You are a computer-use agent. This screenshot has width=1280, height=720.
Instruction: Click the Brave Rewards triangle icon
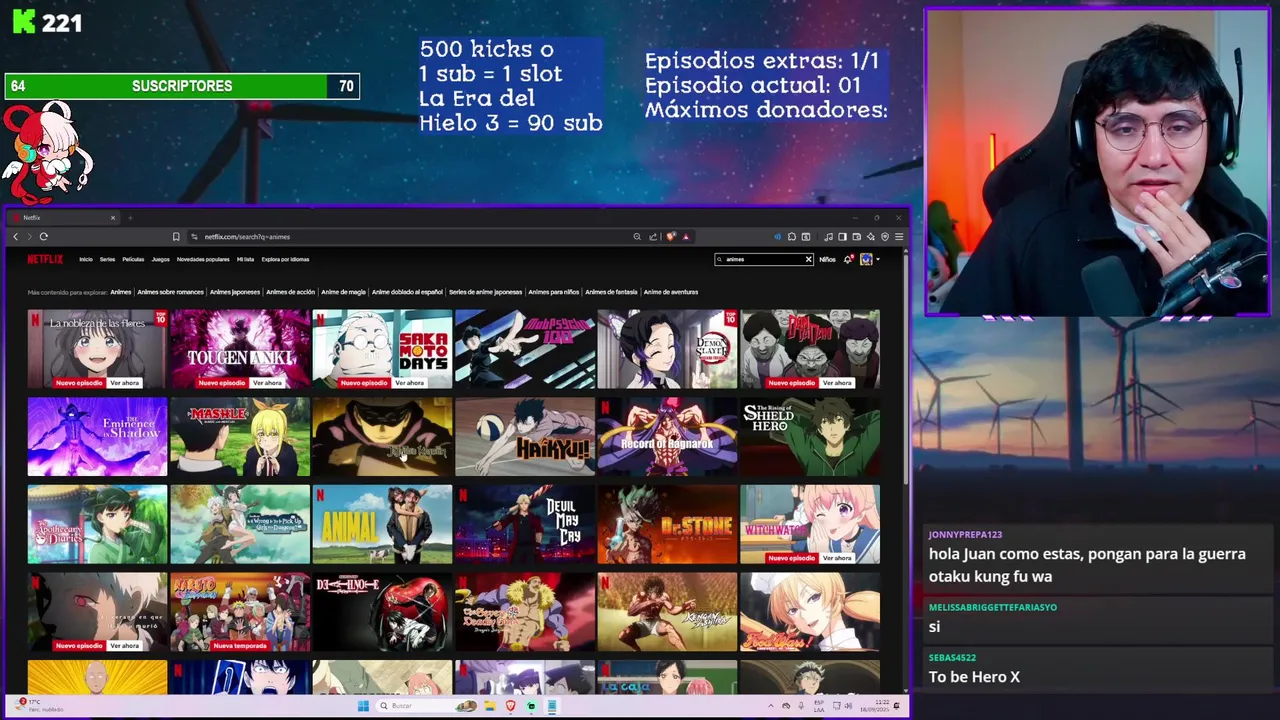coord(686,237)
